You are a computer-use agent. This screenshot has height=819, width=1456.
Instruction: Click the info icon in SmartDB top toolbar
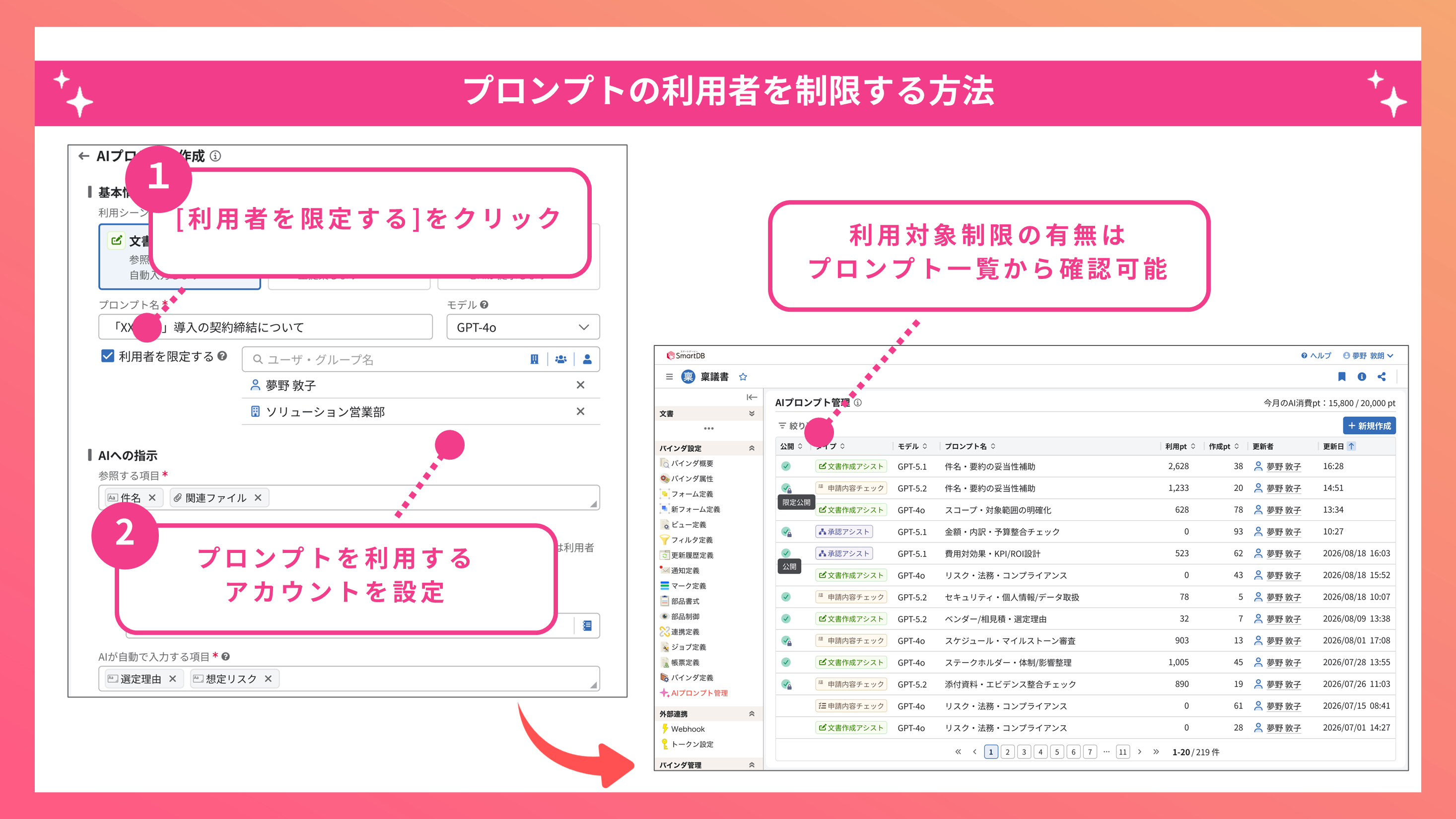pos(1362,376)
